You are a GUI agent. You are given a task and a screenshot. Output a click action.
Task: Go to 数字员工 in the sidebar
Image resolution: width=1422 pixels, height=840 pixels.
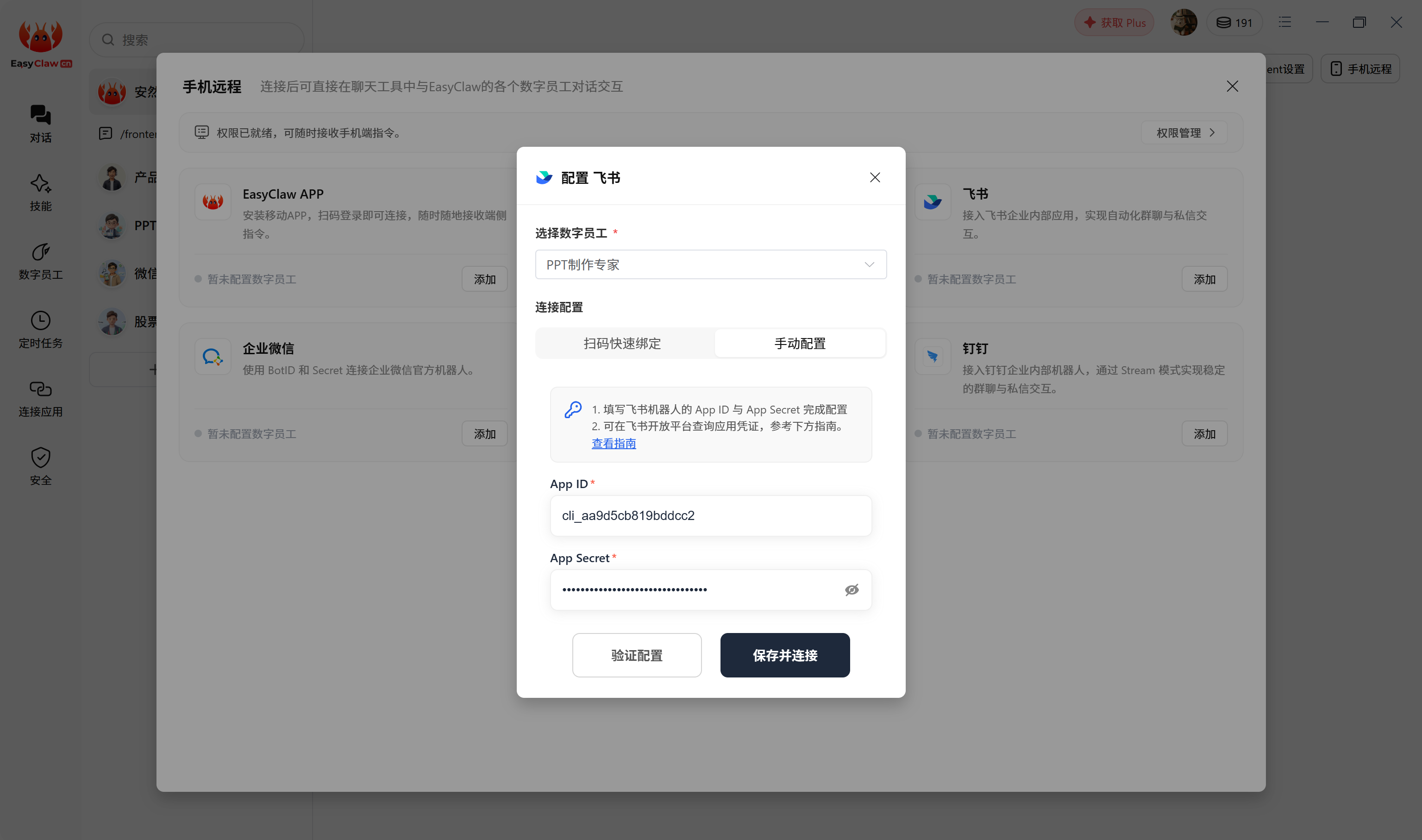pos(40,261)
